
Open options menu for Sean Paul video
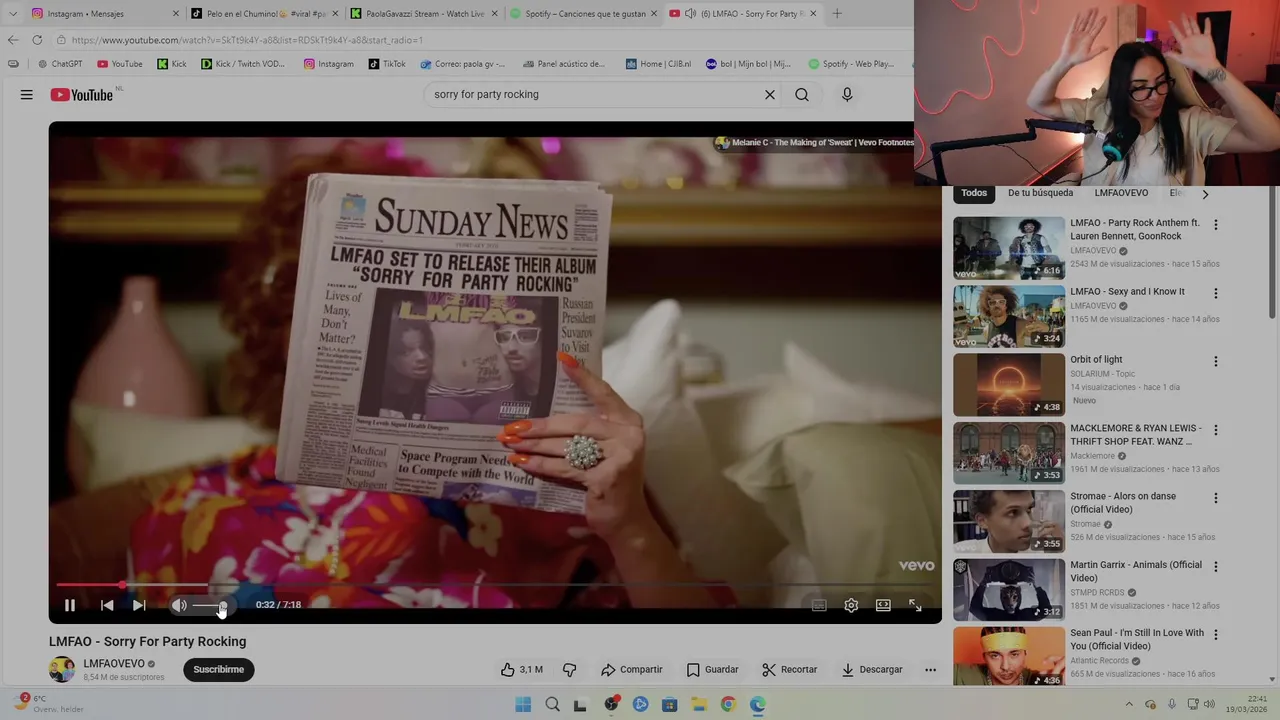click(x=1216, y=634)
